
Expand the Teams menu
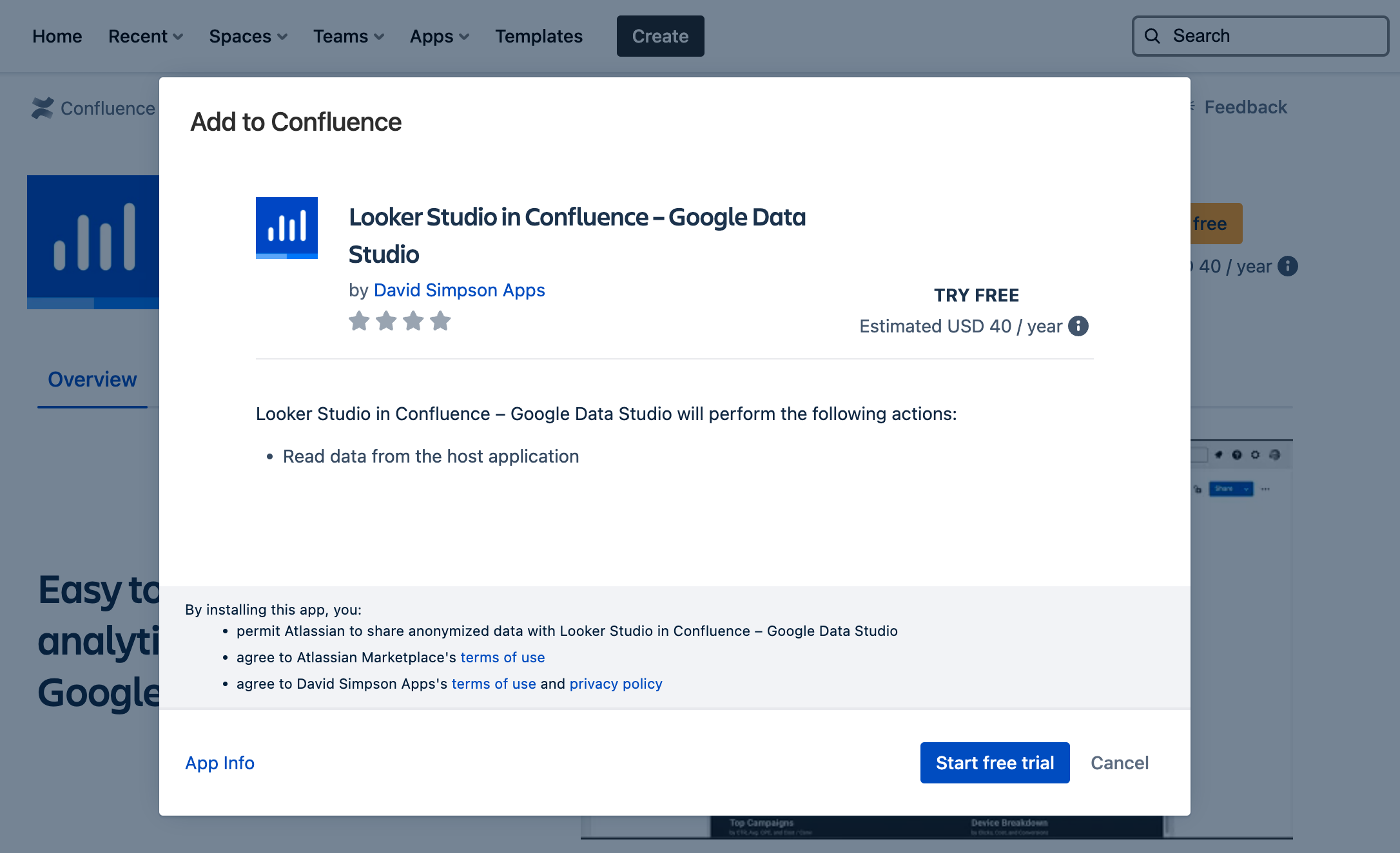coord(348,36)
